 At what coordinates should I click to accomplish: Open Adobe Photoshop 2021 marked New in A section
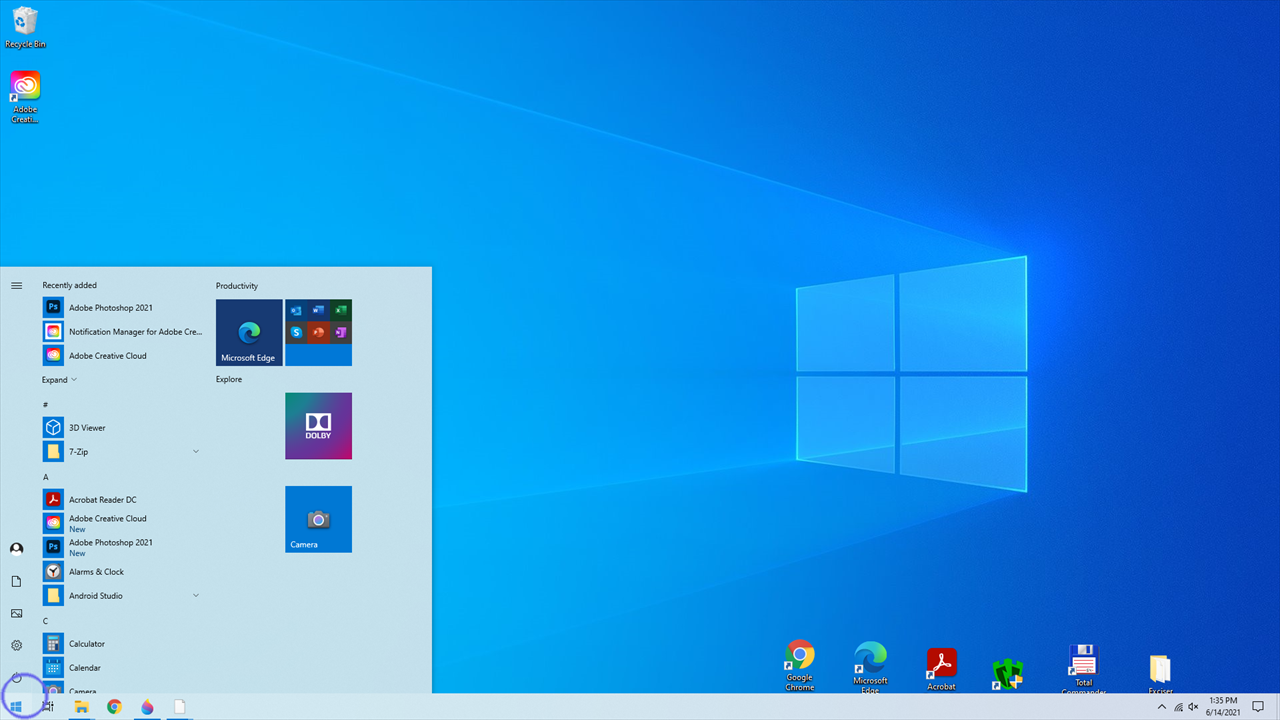pyautogui.click(x=122, y=547)
